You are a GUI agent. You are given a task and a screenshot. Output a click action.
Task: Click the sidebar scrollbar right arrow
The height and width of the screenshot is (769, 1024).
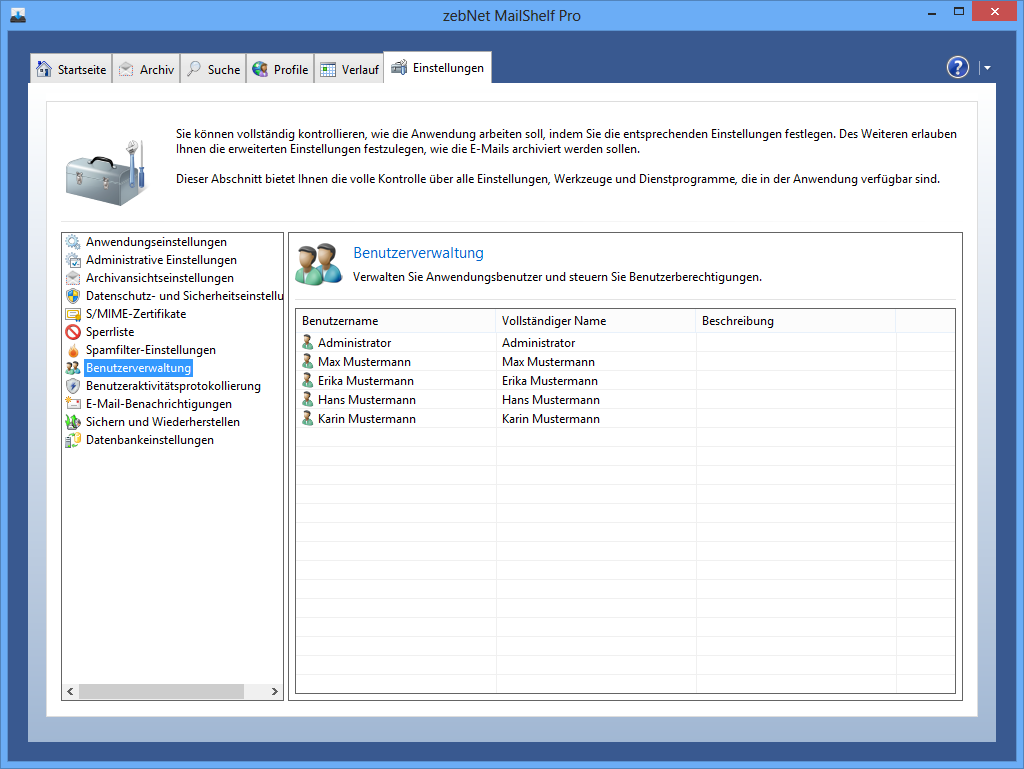coord(275,691)
